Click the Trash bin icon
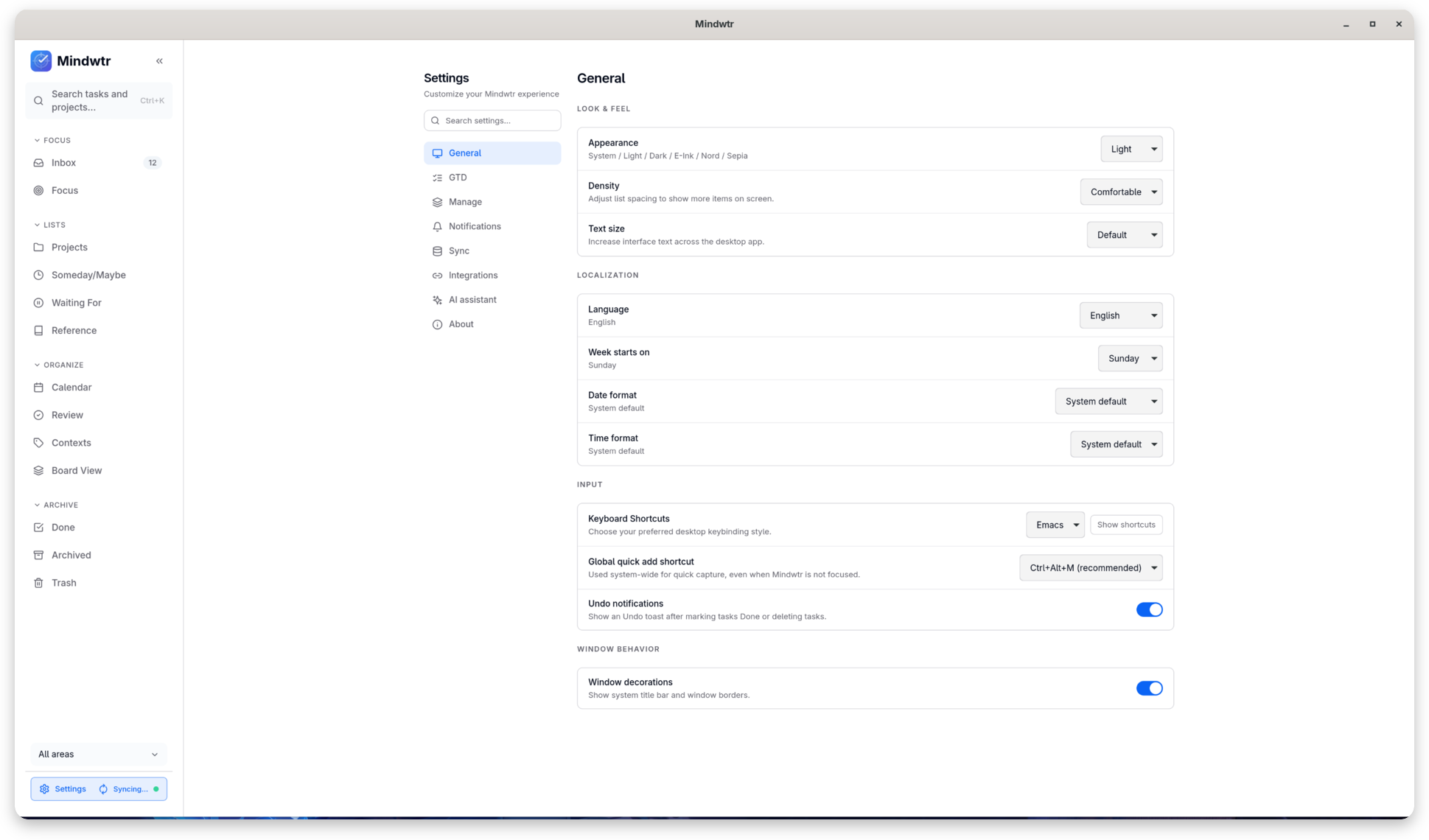 pyautogui.click(x=38, y=583)
